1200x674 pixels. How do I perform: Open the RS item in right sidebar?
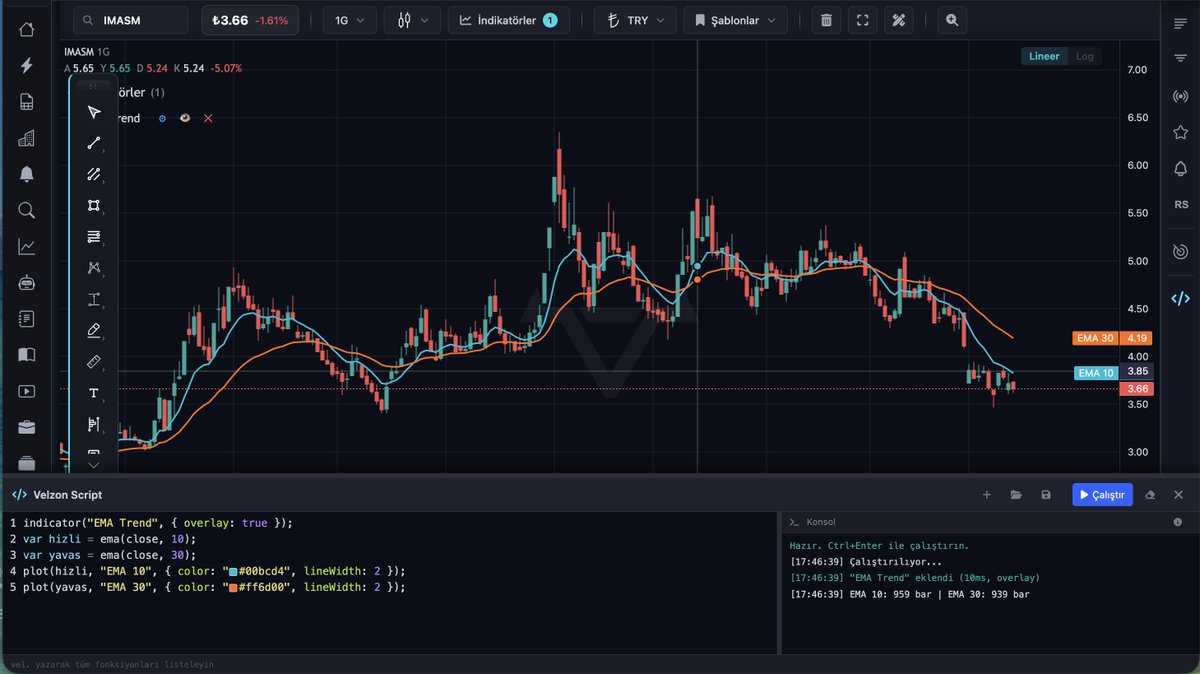1180,205
